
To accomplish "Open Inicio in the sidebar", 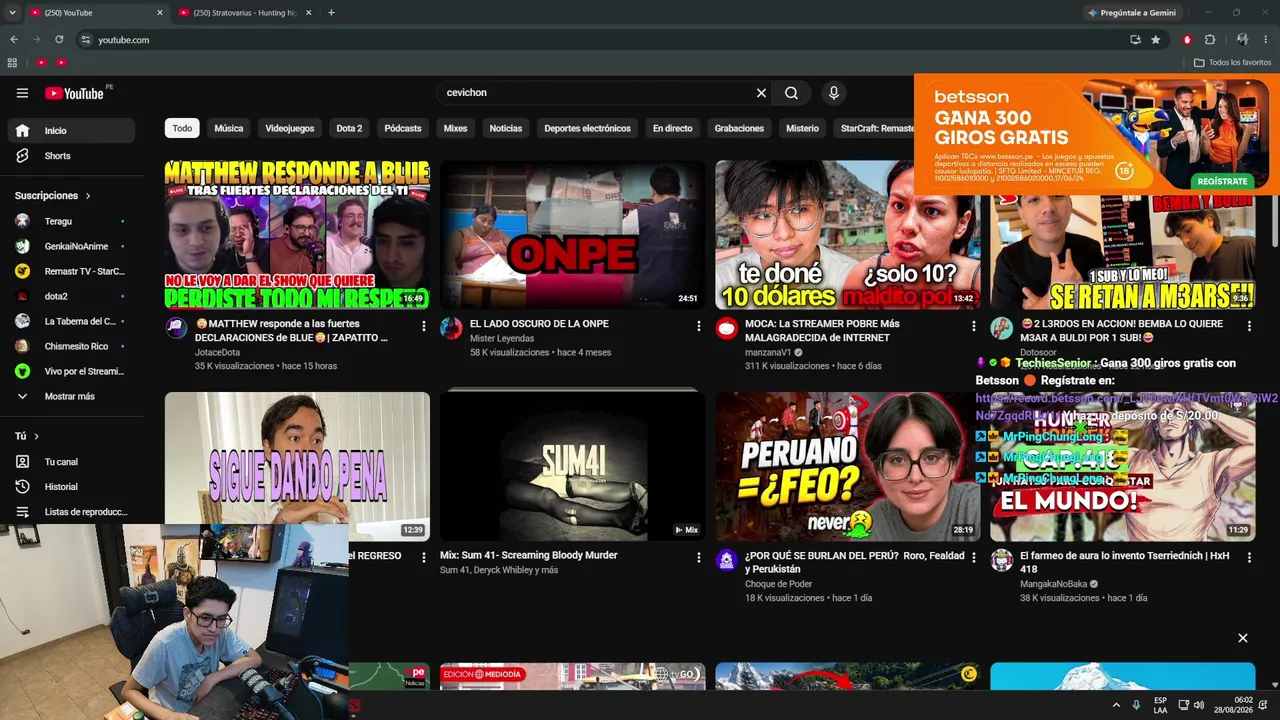I will [x=71, y=131].
